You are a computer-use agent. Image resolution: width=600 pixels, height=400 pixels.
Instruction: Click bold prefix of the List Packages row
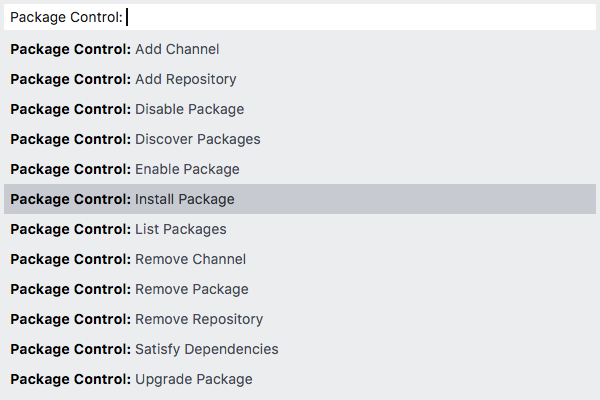70,229
